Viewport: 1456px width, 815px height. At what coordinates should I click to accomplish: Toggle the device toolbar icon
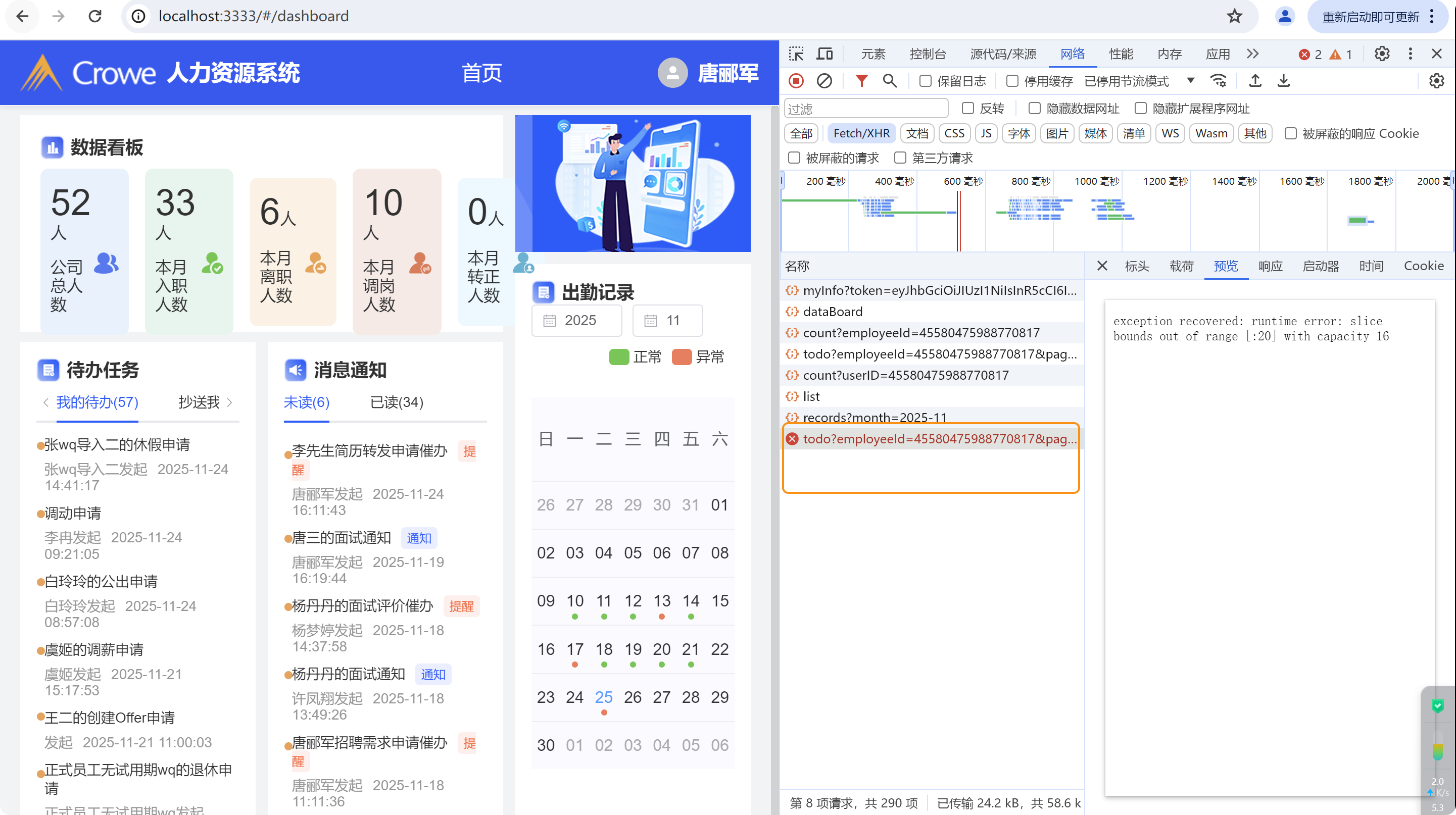pyautogui.click(x=824, y=54)
